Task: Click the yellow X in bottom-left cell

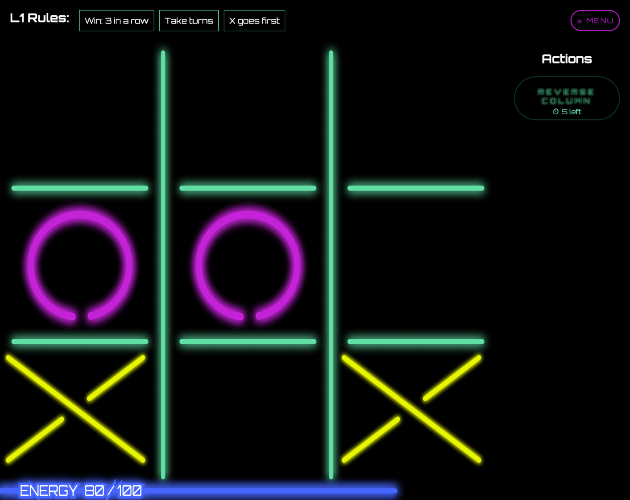Action: click(x=76, y=408)
